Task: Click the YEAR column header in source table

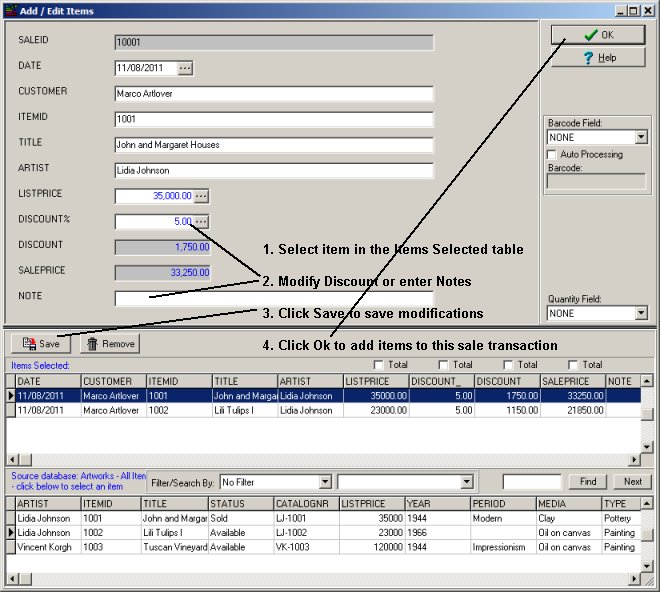Action: coord(437,504)
